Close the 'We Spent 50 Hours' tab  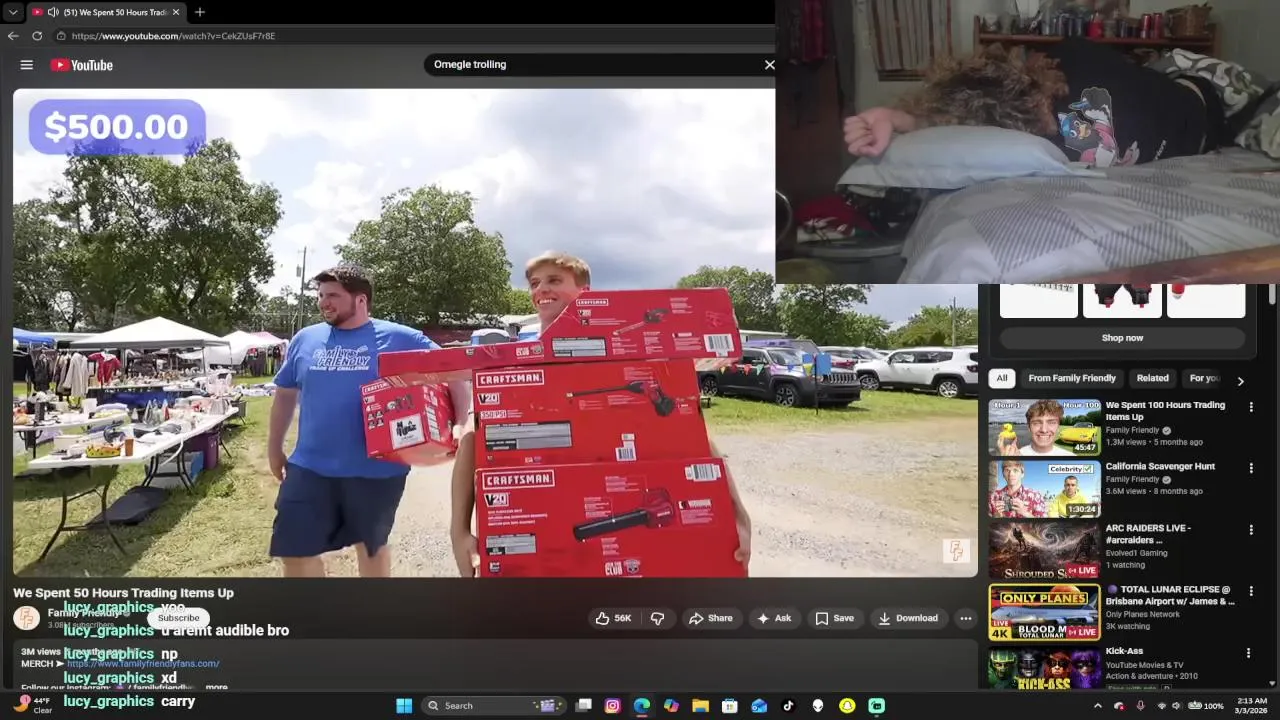pos(176,12)
